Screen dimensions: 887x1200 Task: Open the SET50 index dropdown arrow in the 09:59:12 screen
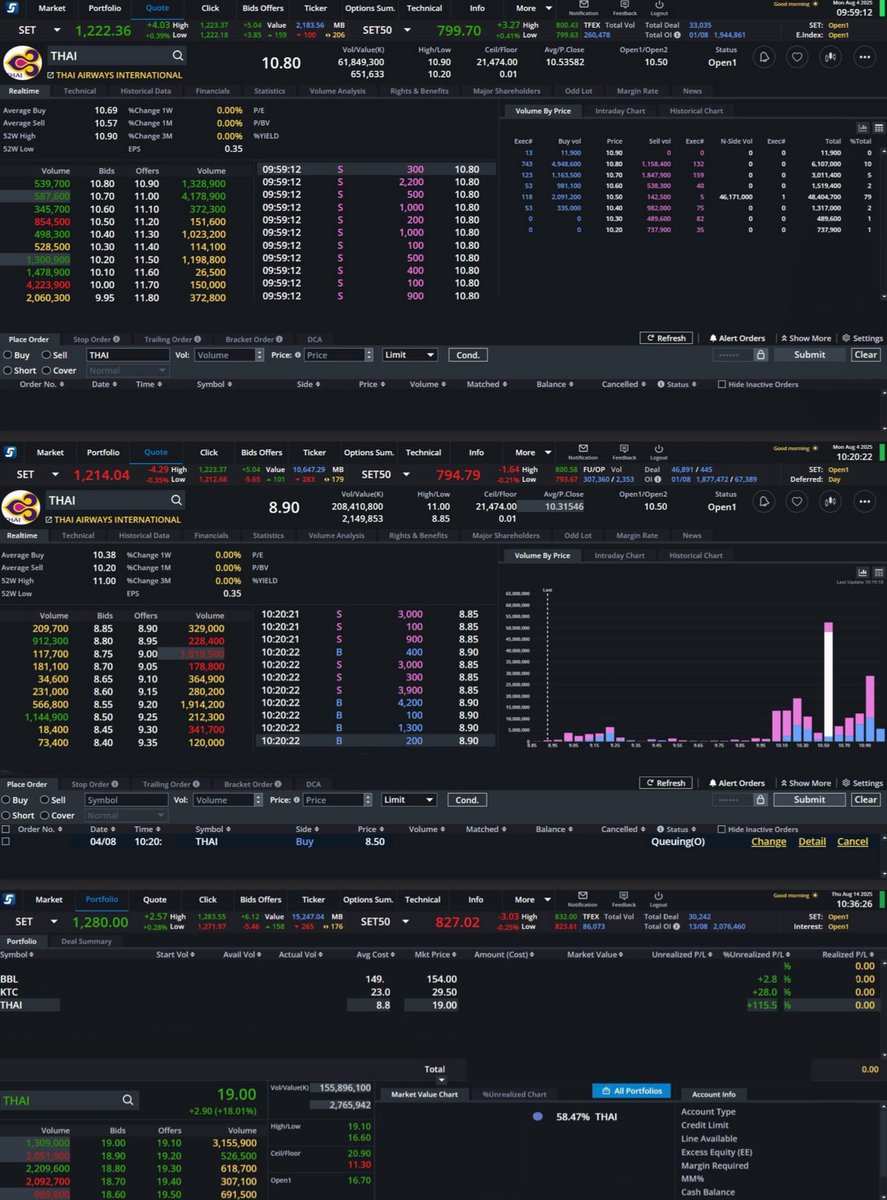click(407, 30)
